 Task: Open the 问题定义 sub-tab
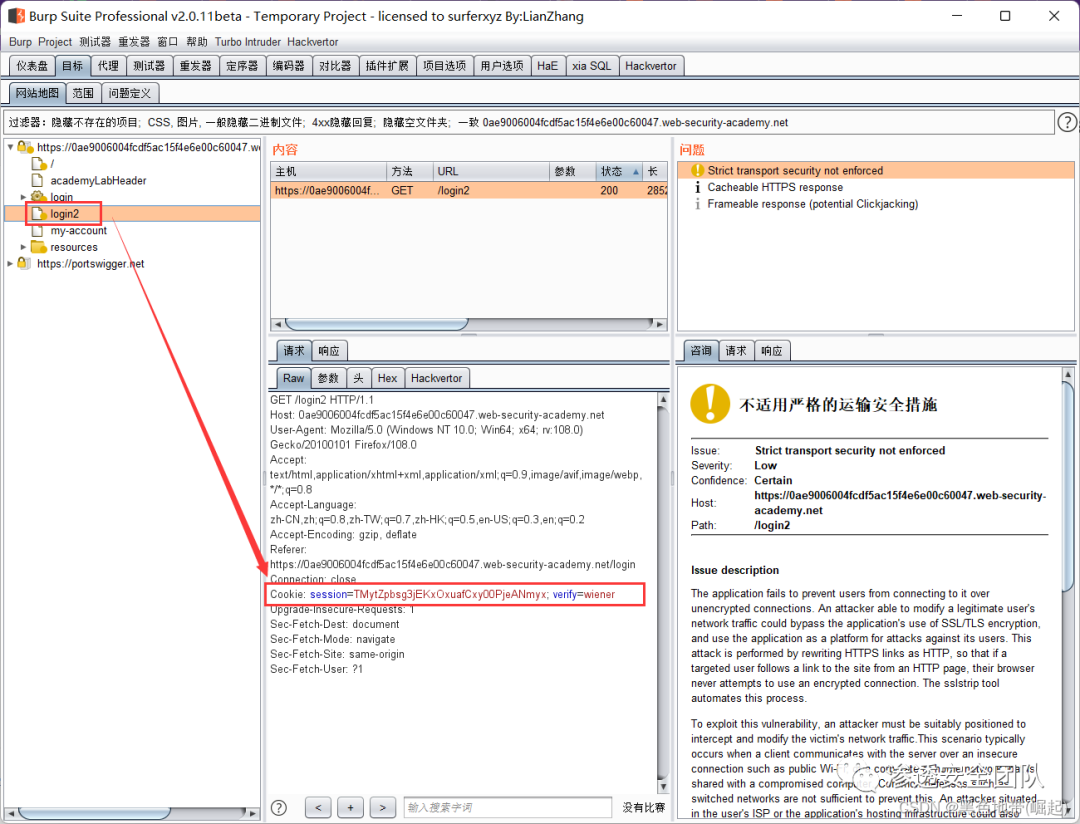[x=129, y=93]
